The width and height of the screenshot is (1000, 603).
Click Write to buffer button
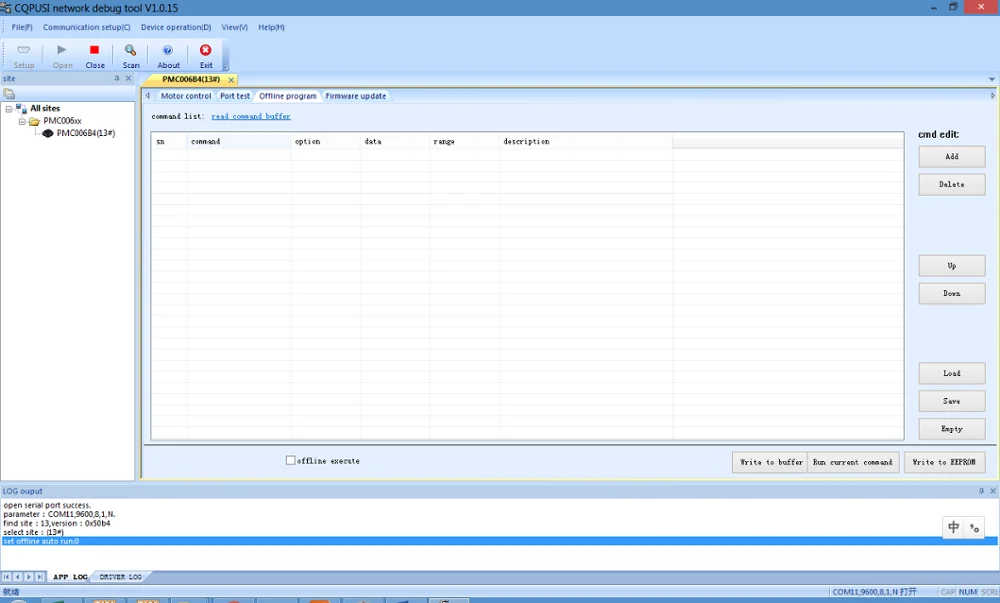[770, 462]
